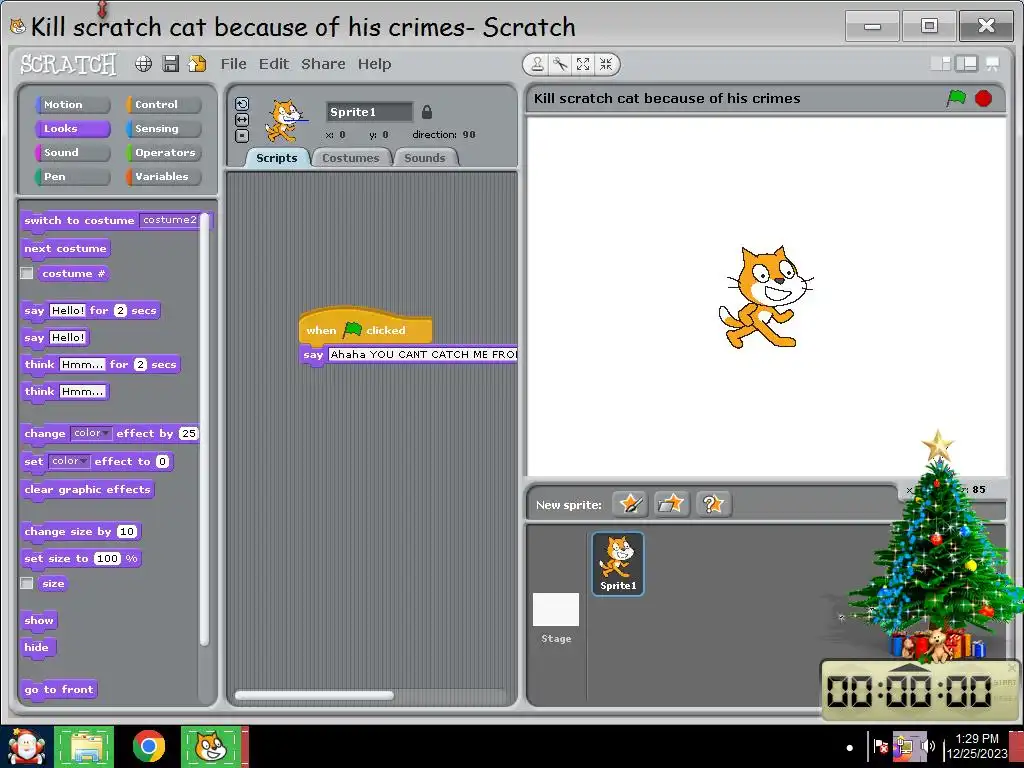Open color dropdown in change effect block

coord(91,433)
